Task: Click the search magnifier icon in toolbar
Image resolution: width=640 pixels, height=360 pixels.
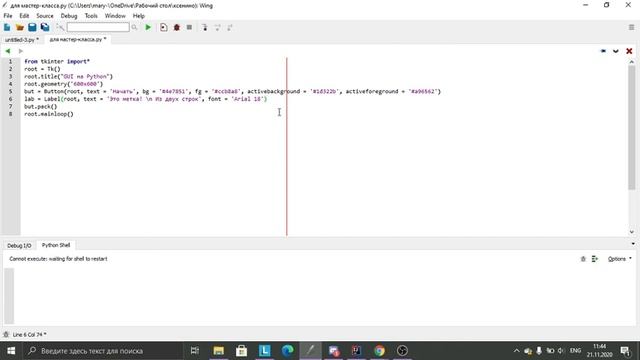Action: pos(134,27)
